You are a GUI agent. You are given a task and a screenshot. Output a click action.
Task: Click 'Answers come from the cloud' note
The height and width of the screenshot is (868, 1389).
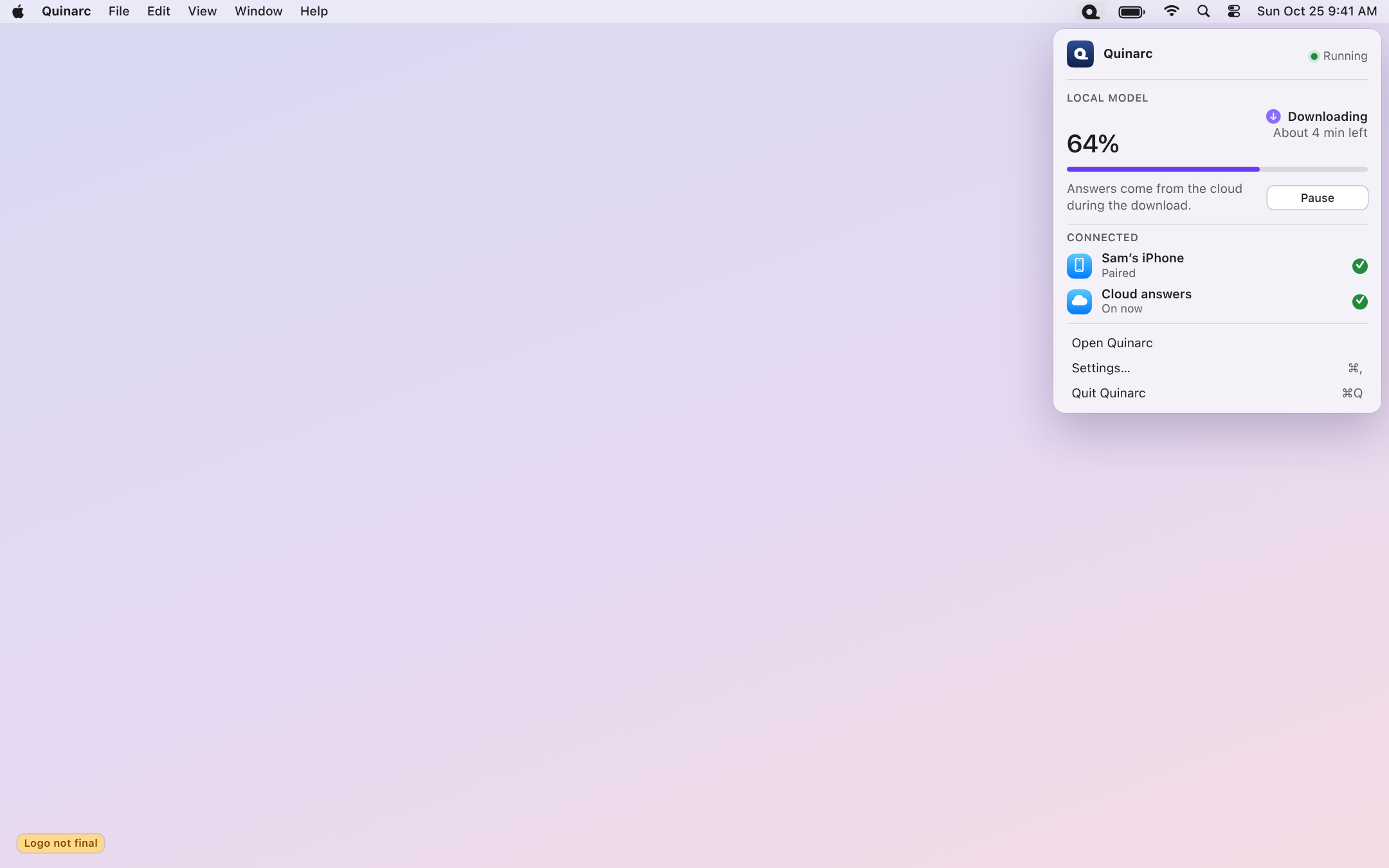(1154, 197)
